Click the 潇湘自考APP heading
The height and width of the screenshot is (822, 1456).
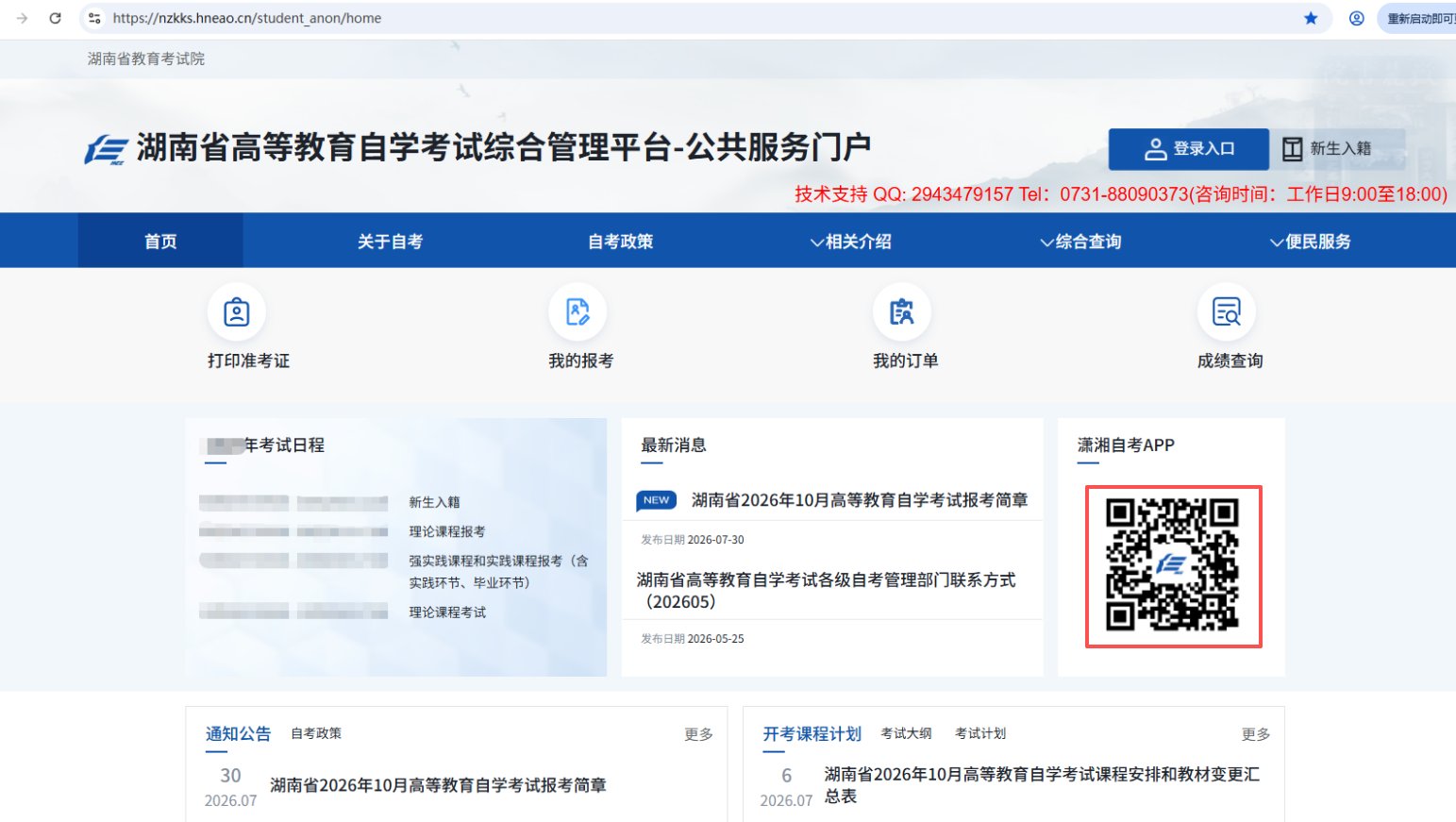(x=1126, y=445)
